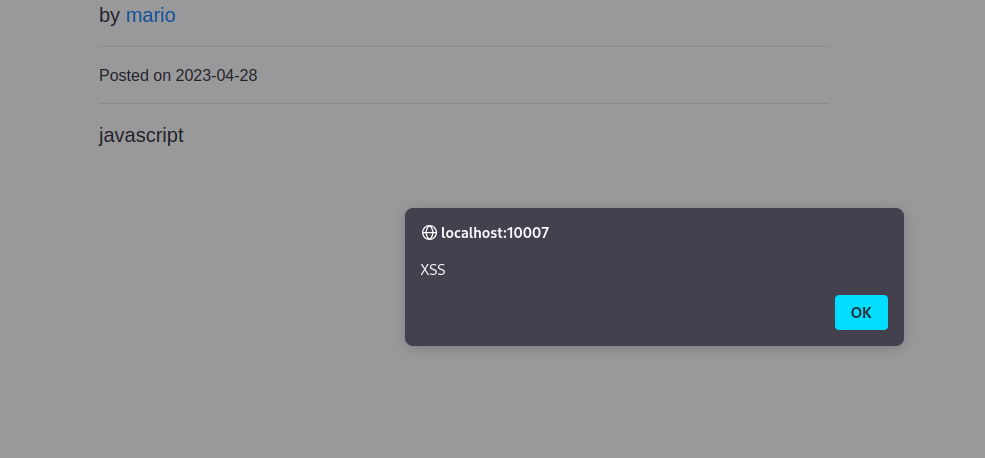Viewport: 985px width, 458px height.
Task: Click the blank page area right of javascript
Action: point(503,135)
